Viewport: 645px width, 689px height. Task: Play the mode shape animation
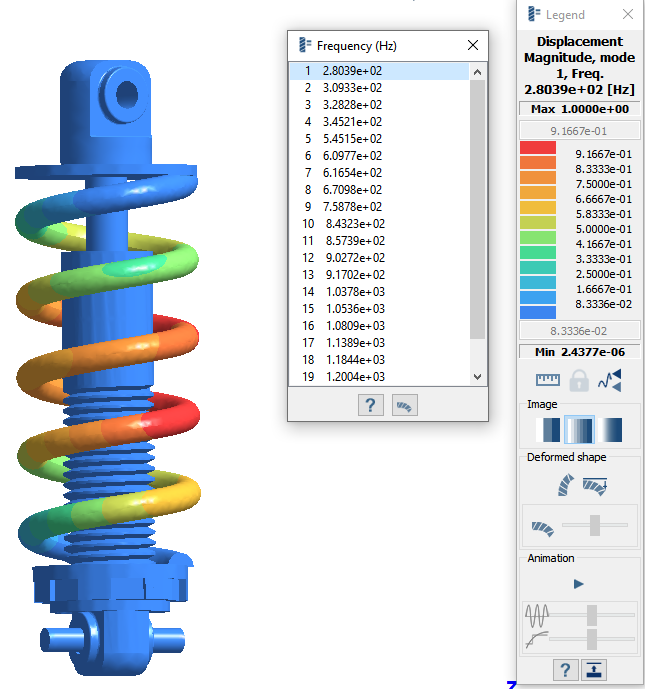tap(579, 584)
